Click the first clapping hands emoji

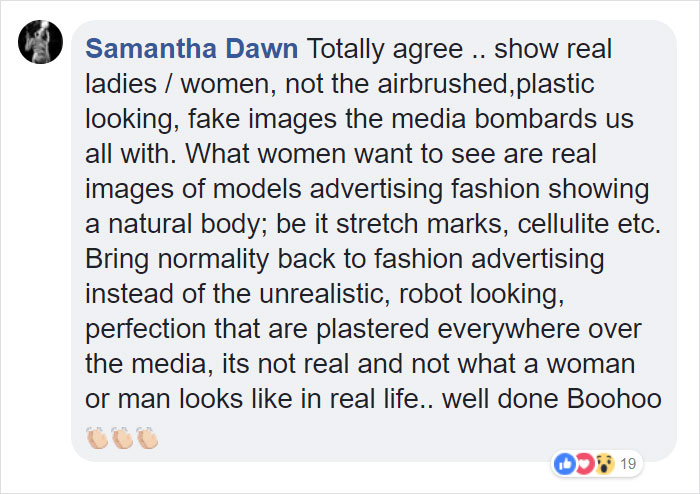tap(97, 437)
